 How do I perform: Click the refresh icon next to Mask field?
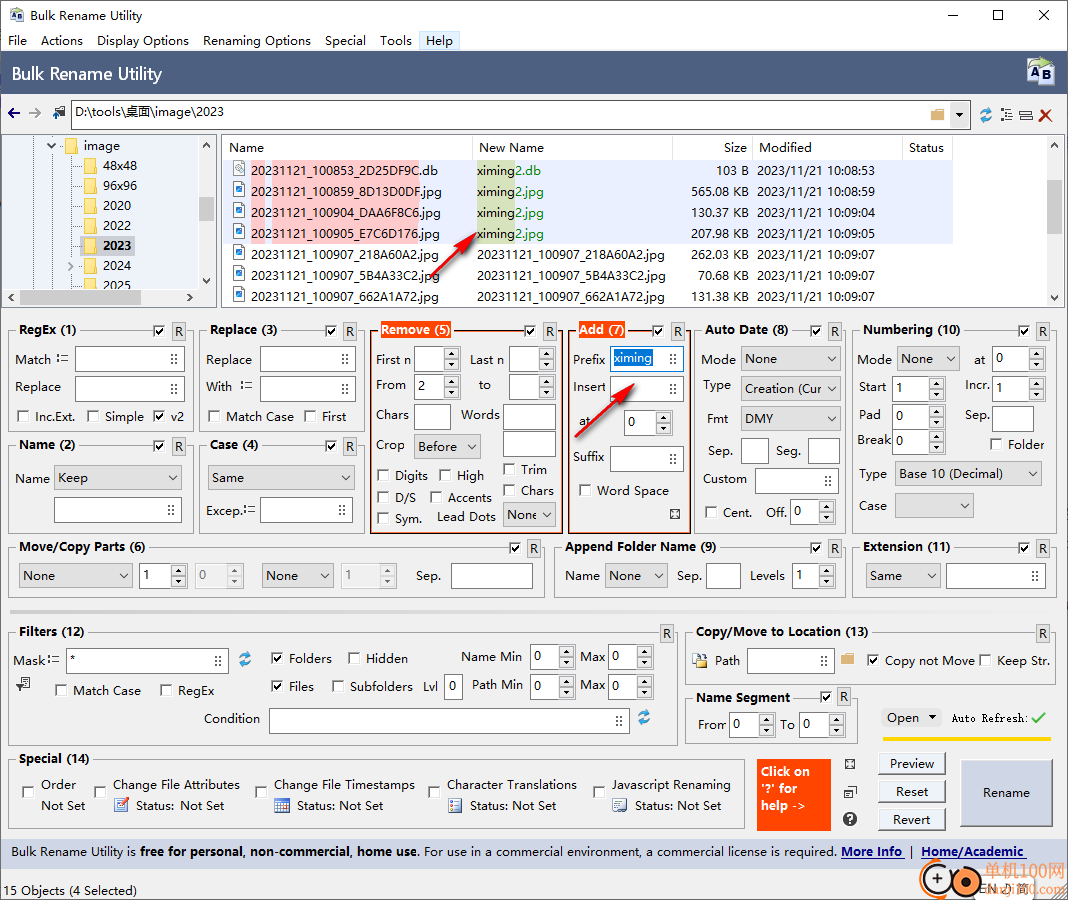point(245,659)
